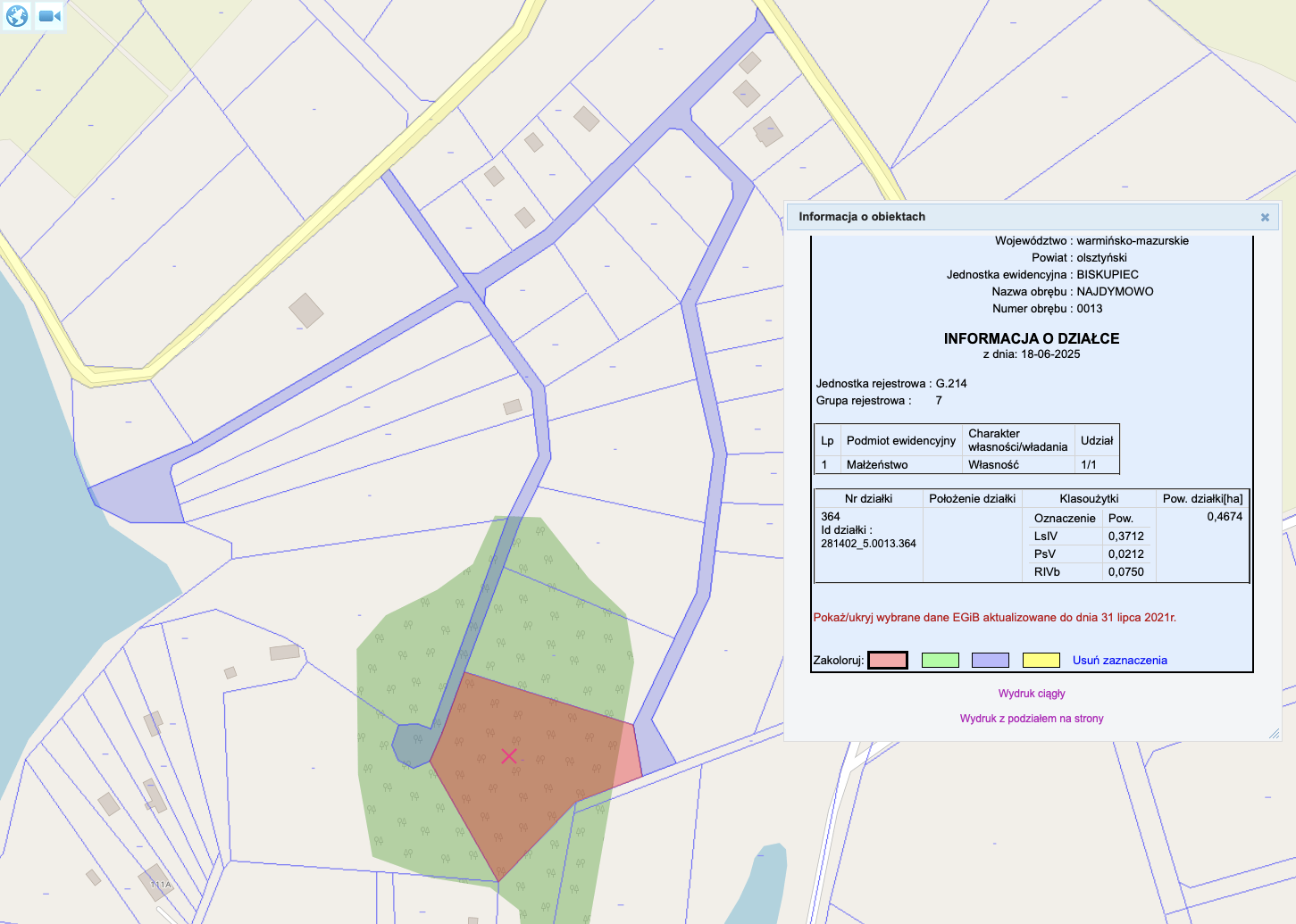Click parcel number 364 cell

831,516
